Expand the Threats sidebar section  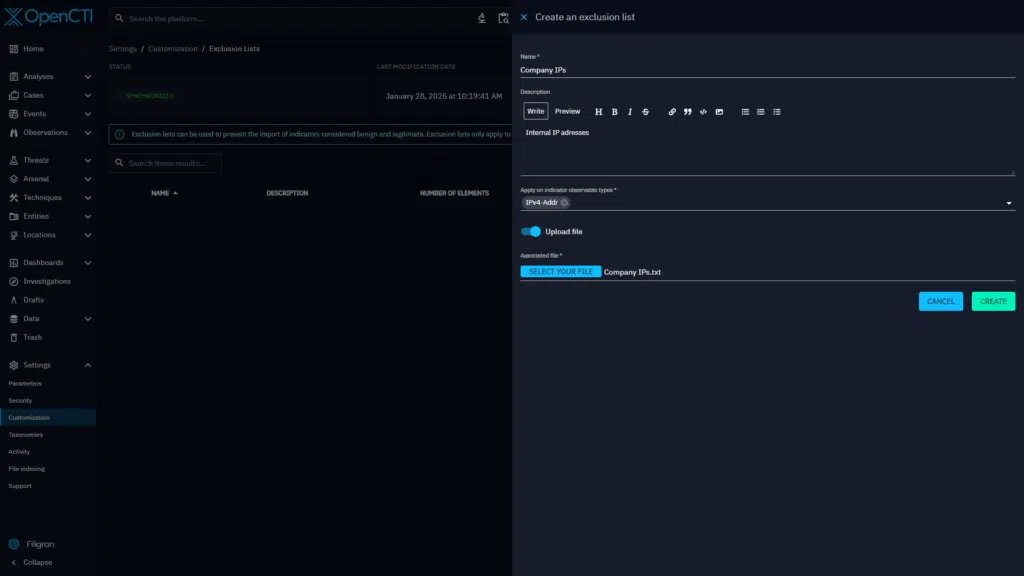coord(88,160)
